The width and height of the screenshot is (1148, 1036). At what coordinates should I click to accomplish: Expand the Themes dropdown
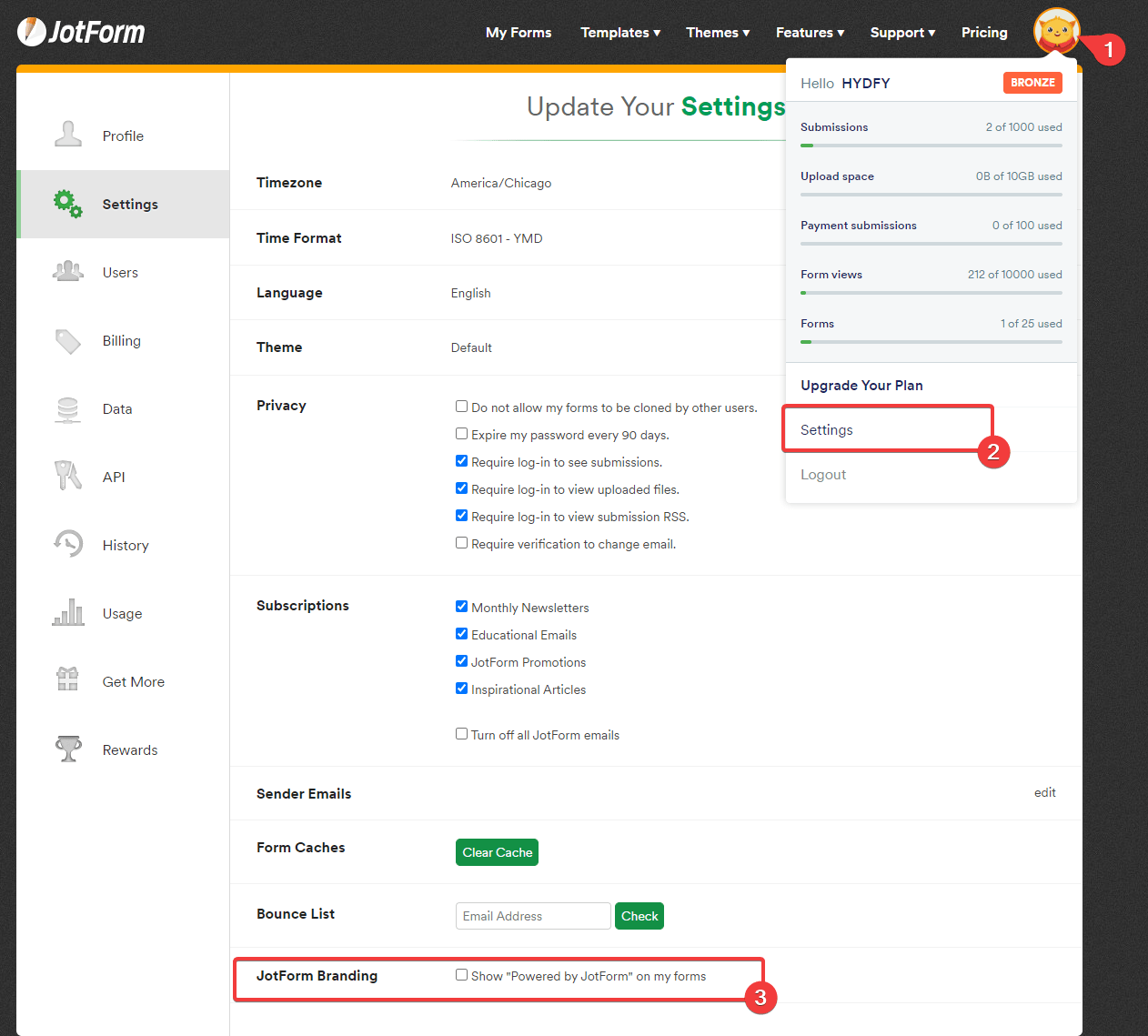point(718,33)
